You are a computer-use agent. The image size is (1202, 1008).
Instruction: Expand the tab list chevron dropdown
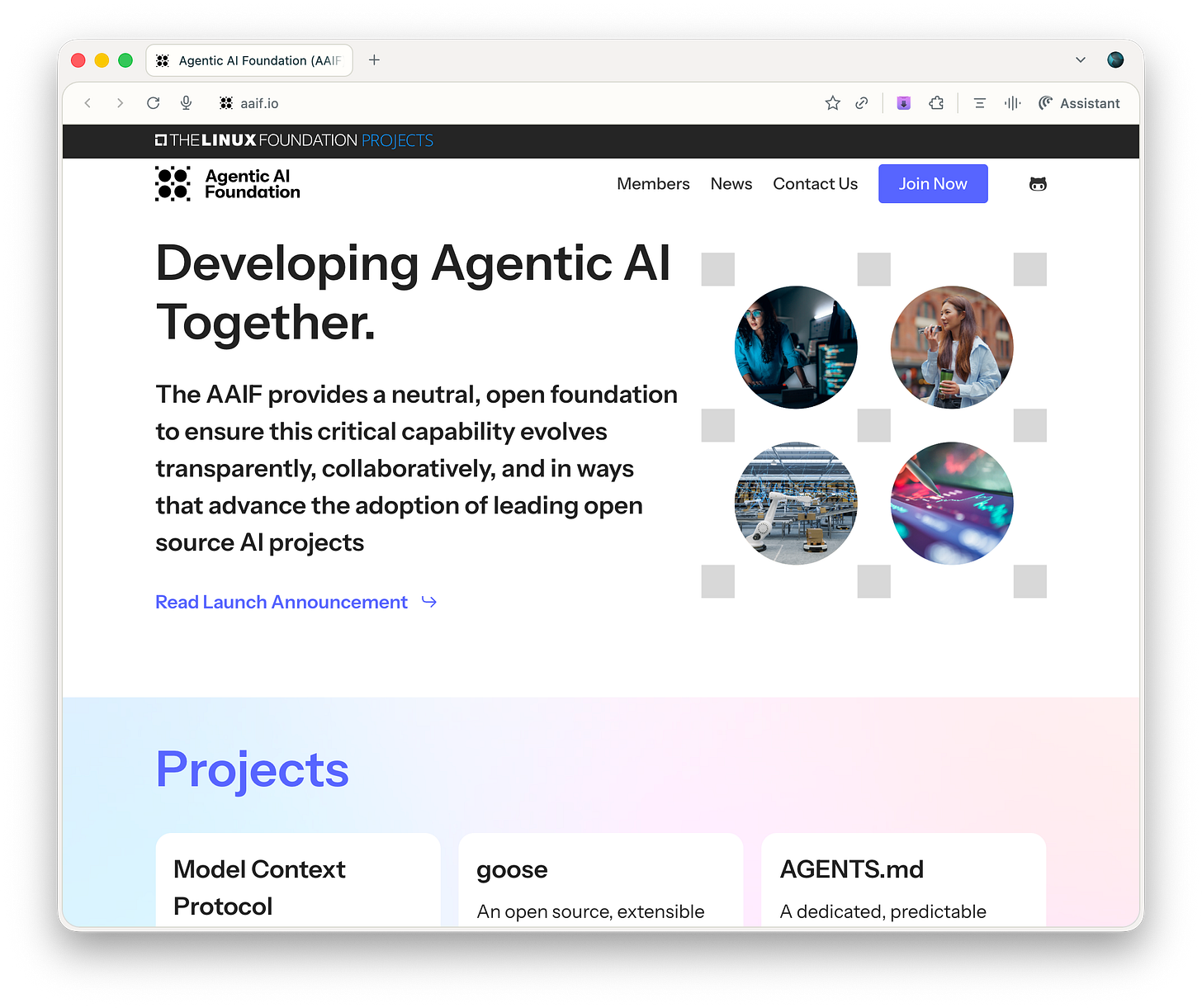pos(1081,60)
